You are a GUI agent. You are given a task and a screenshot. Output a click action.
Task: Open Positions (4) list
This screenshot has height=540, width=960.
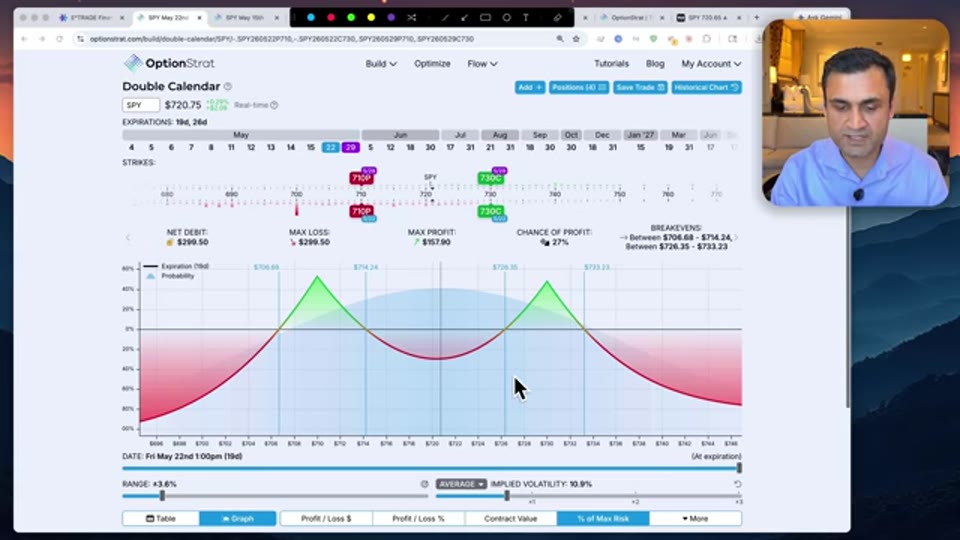[x=579, y=88]
